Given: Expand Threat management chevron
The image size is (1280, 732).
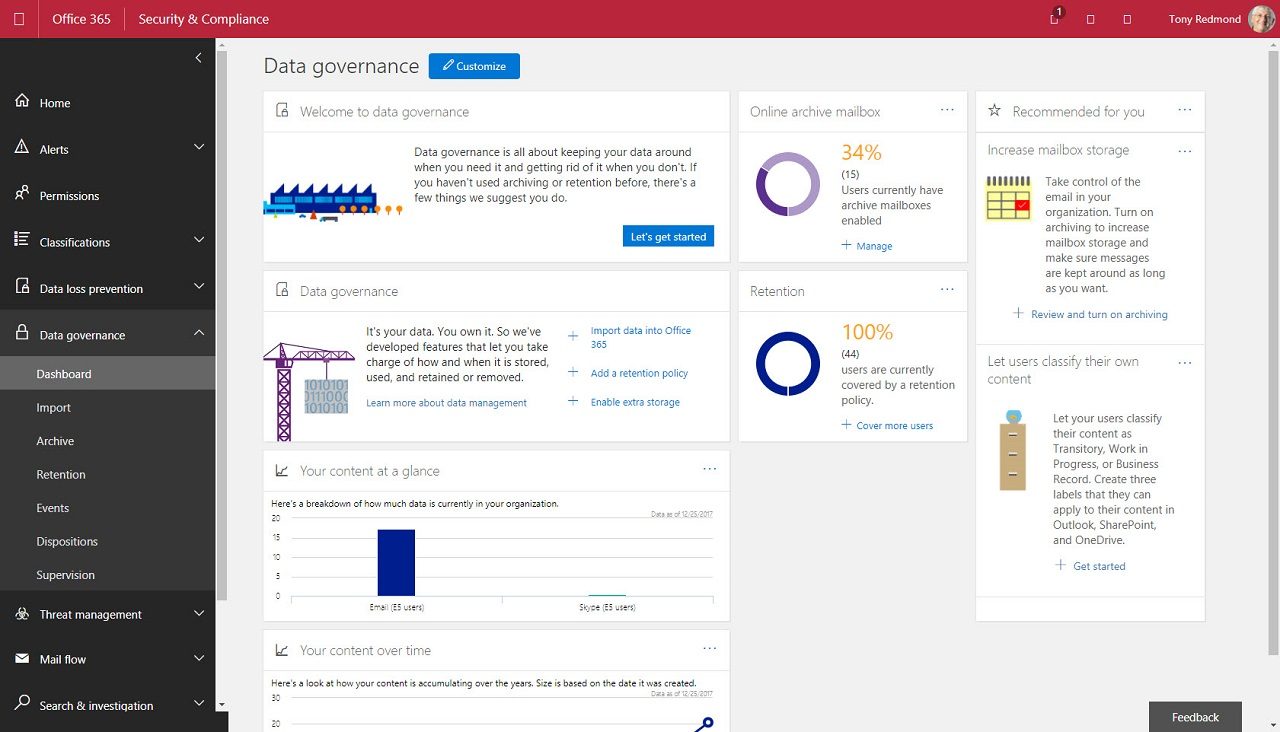Looking at the screenshot, I should (198, 613).
